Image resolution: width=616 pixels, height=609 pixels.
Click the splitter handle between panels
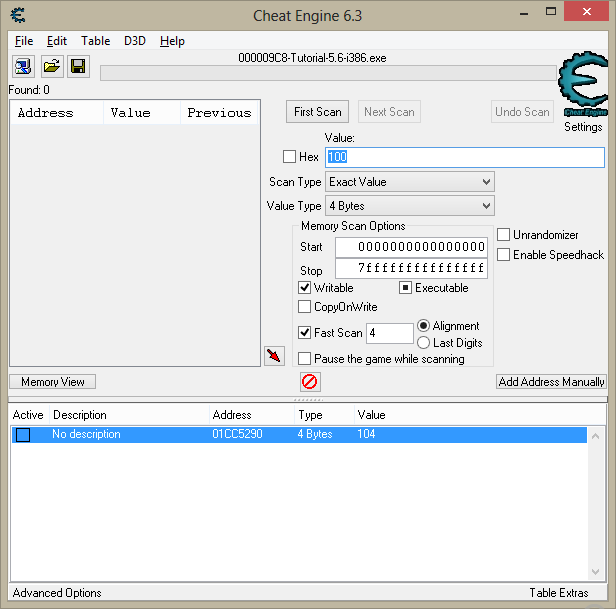click(x=308, y=399)
